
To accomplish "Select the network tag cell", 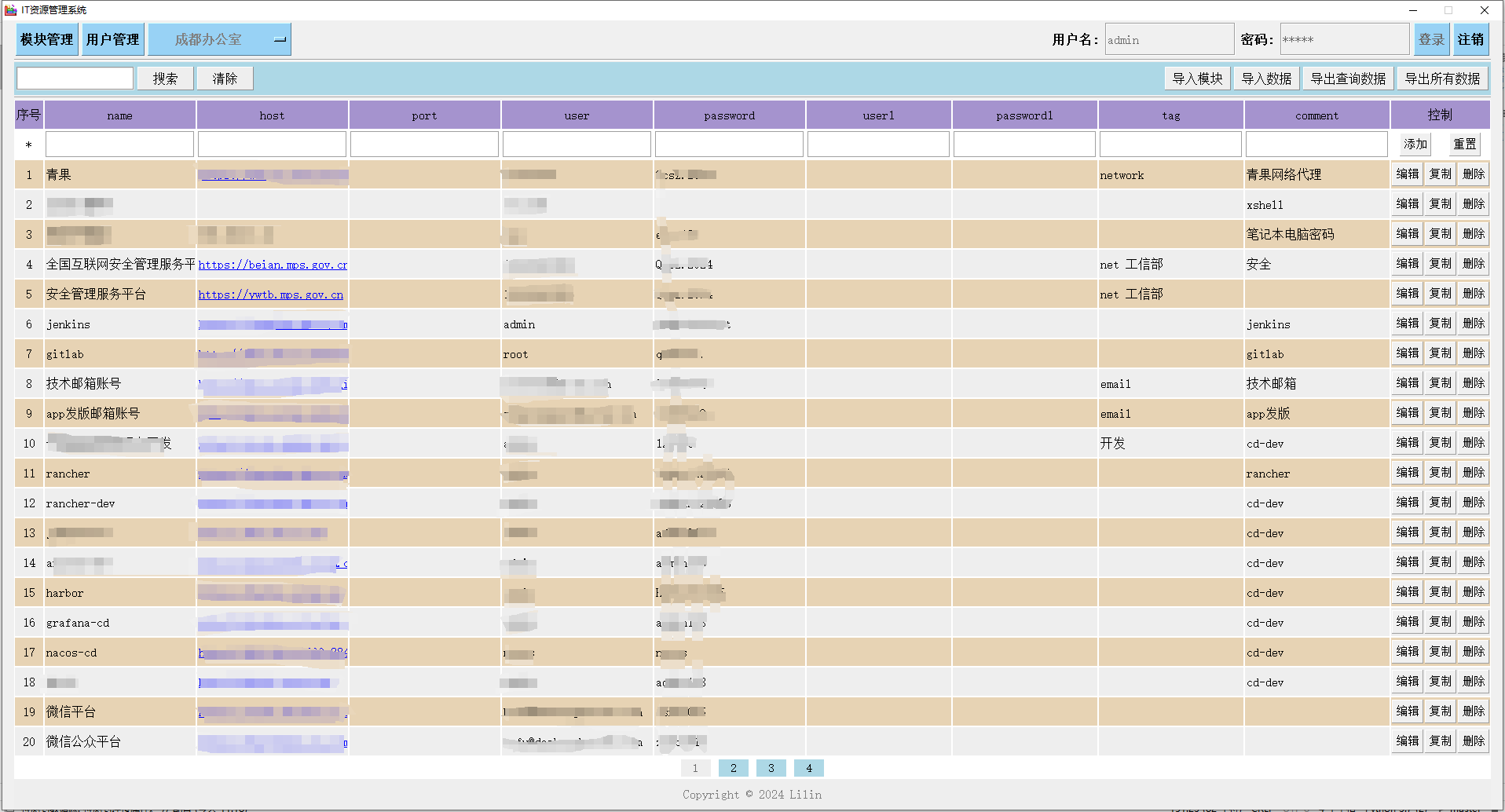I will coord(1170,174).
